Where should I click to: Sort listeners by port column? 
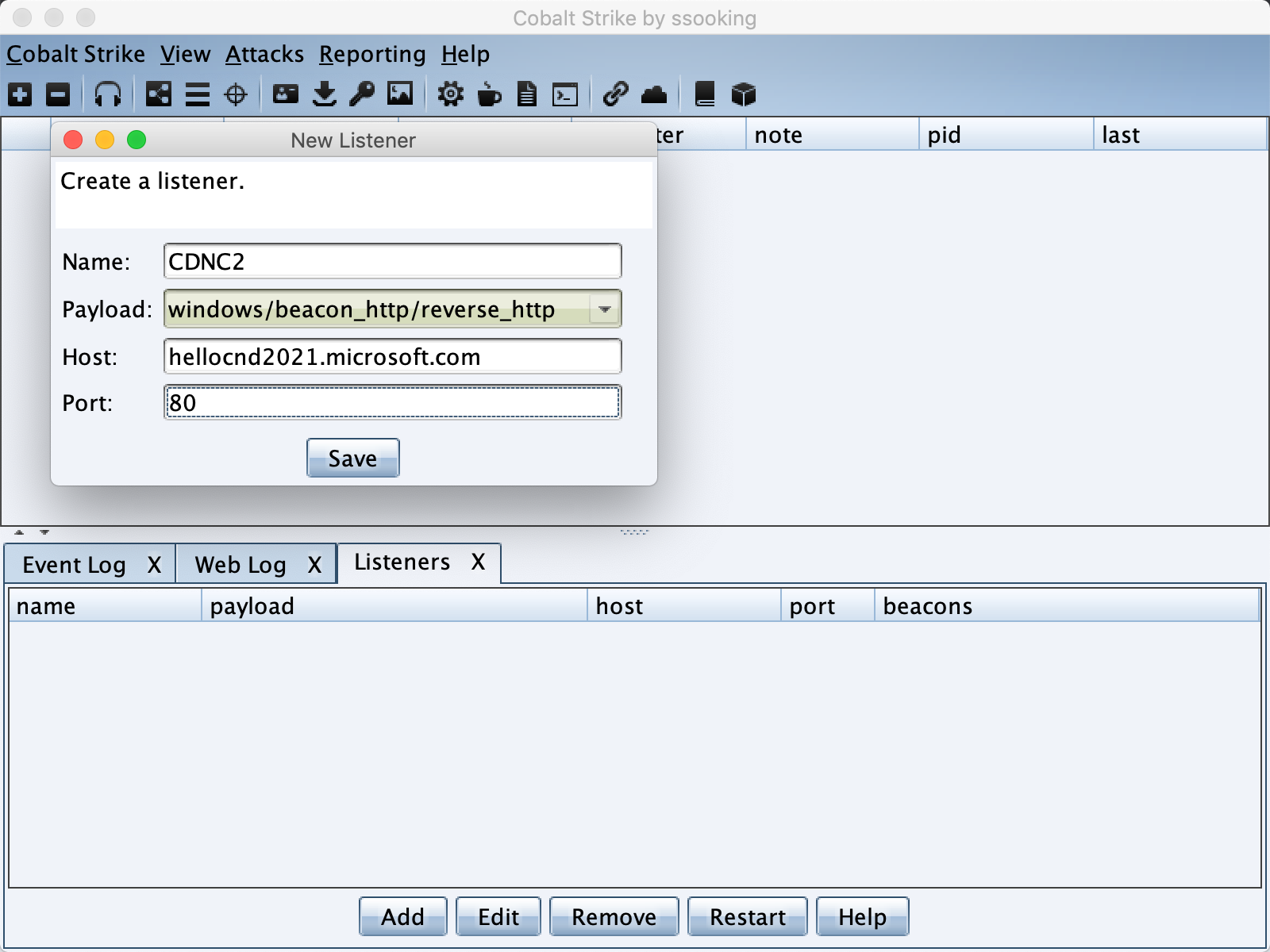click(828, 605)
